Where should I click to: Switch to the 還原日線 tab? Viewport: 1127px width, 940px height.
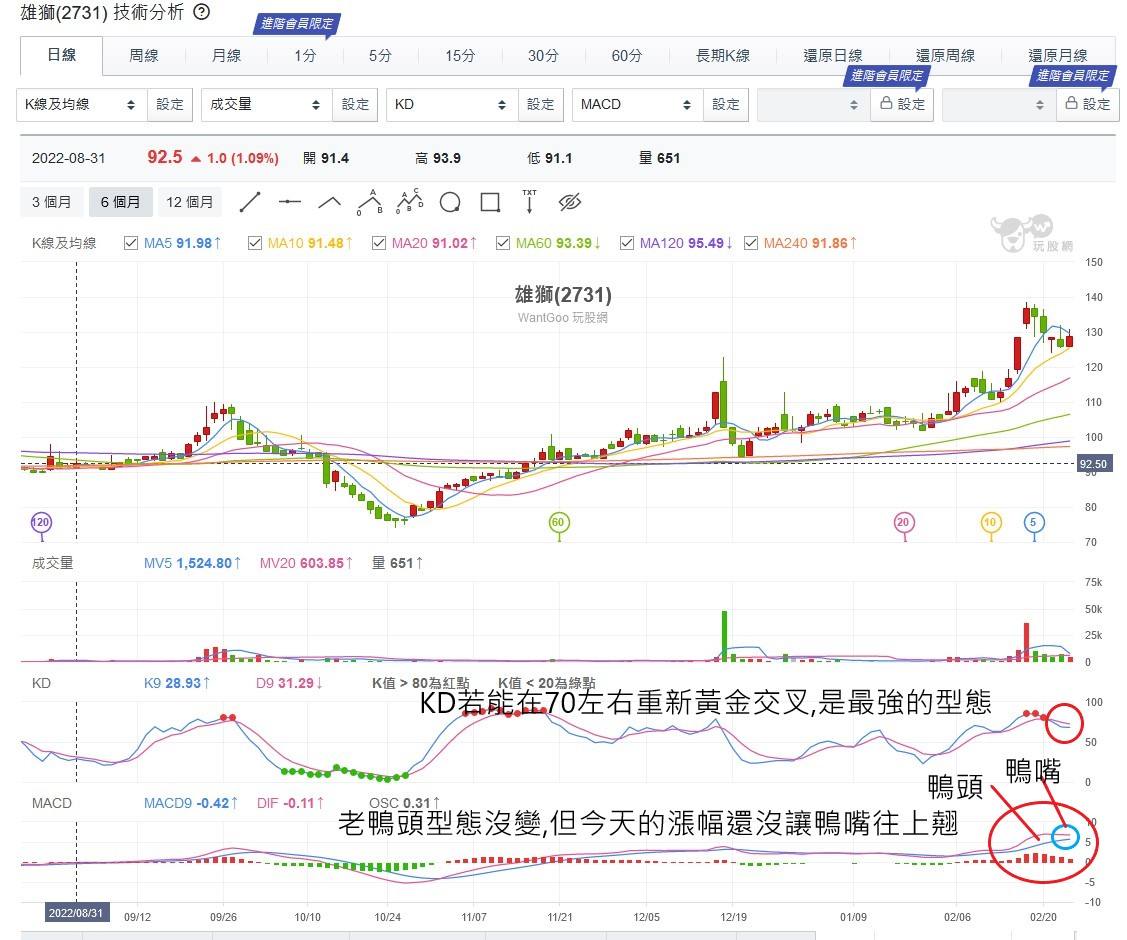[x=833, y=56]
